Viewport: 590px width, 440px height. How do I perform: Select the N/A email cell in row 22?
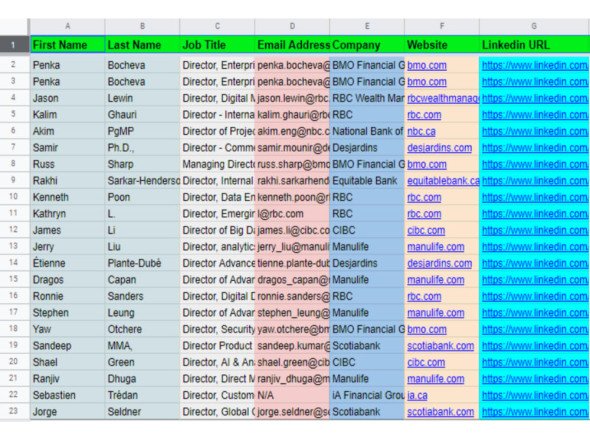292,395
